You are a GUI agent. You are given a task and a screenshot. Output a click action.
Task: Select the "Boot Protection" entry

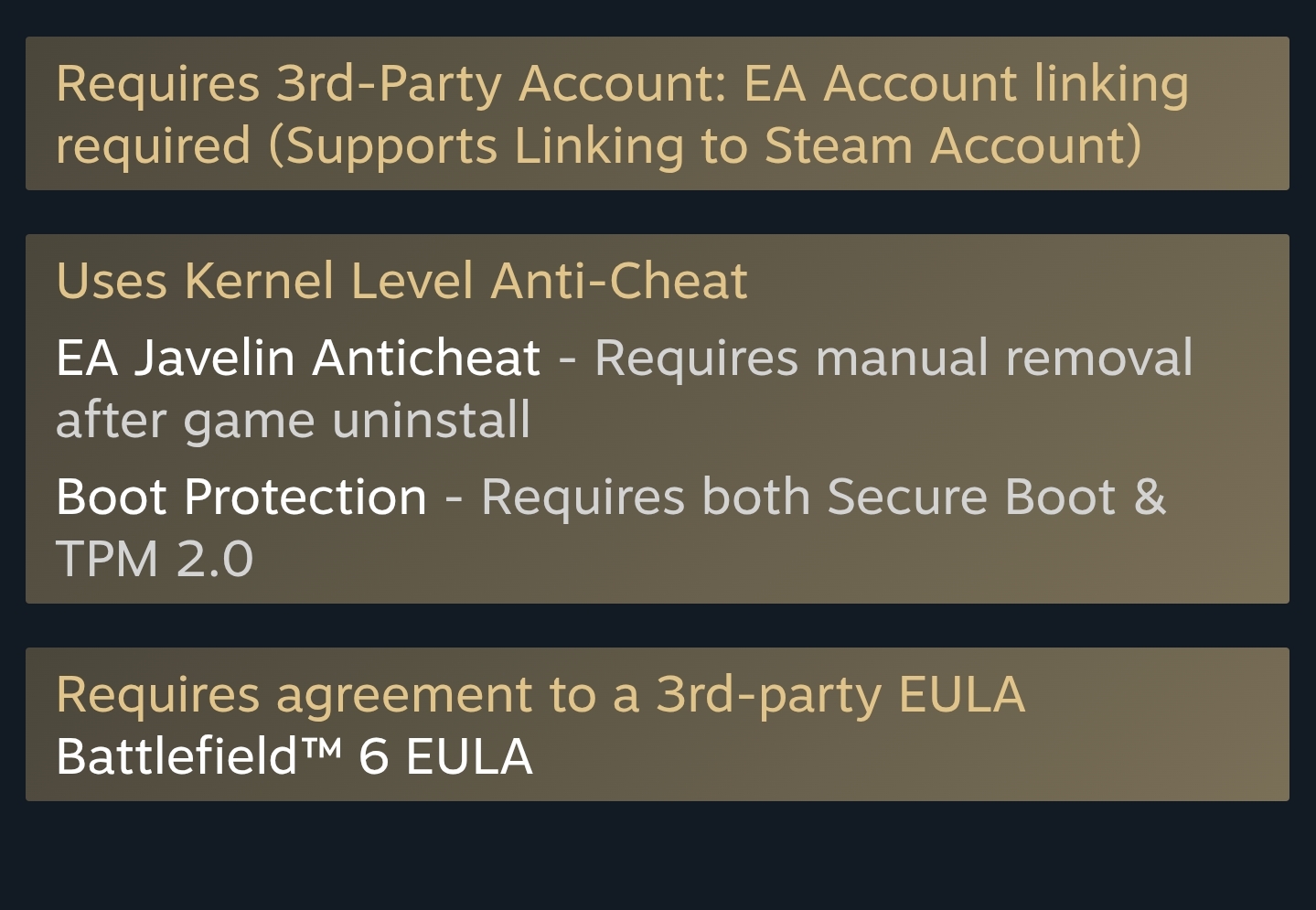click(241, 498)
